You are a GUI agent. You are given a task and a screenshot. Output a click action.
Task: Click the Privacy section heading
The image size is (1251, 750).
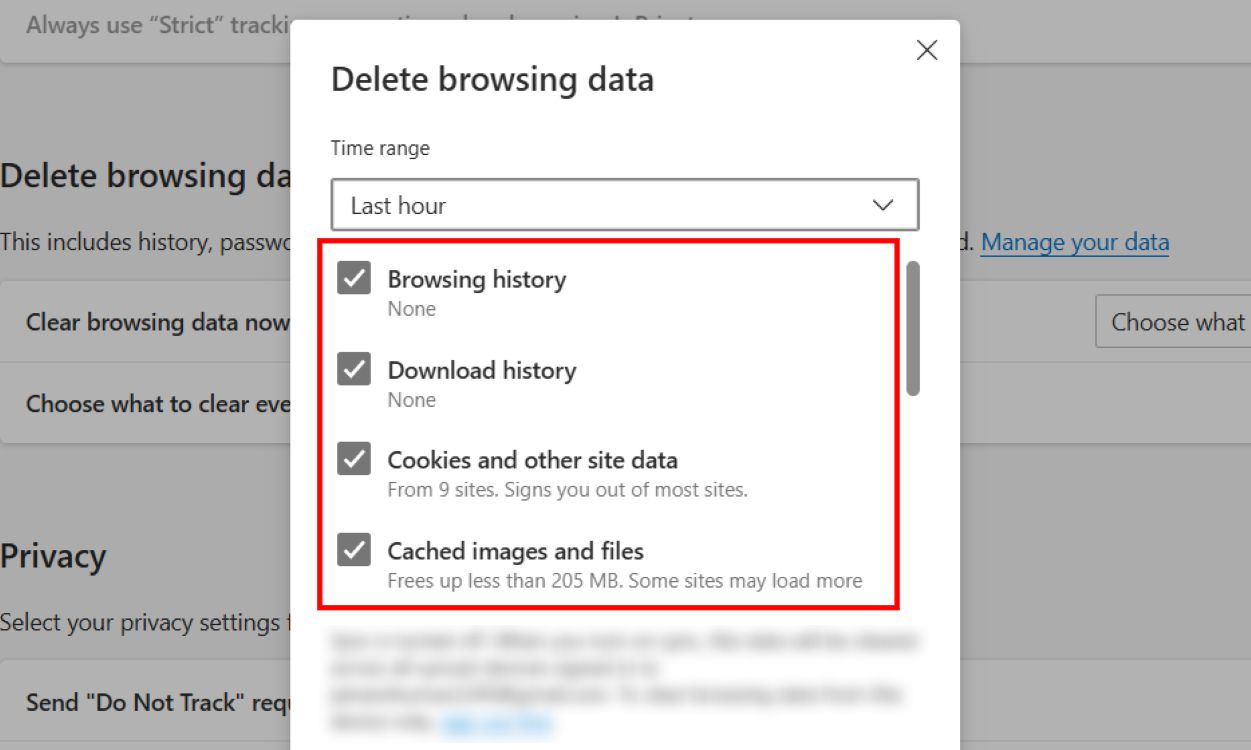[x=53, y=556]
